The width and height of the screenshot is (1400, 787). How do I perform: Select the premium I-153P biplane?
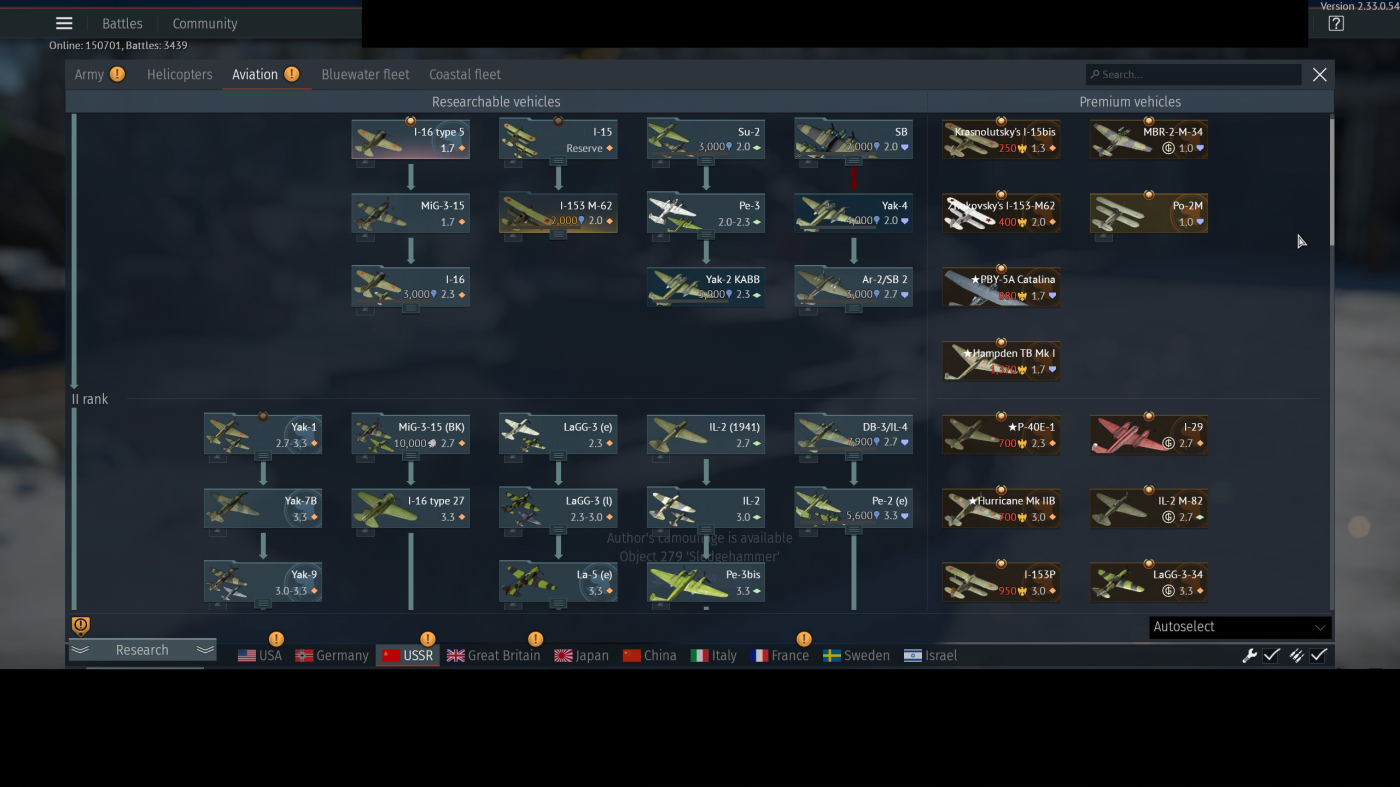(1001, 583)
